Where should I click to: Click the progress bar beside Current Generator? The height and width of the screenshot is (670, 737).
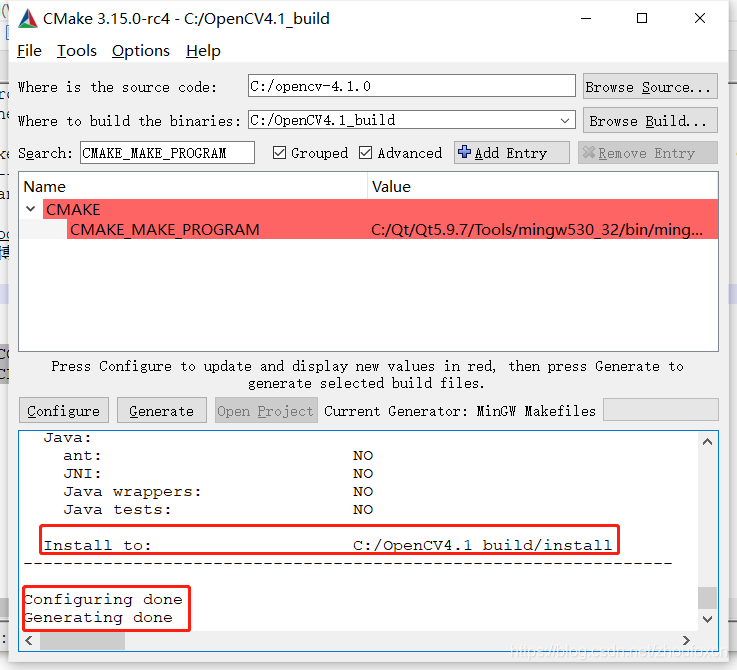click(660, 410)
